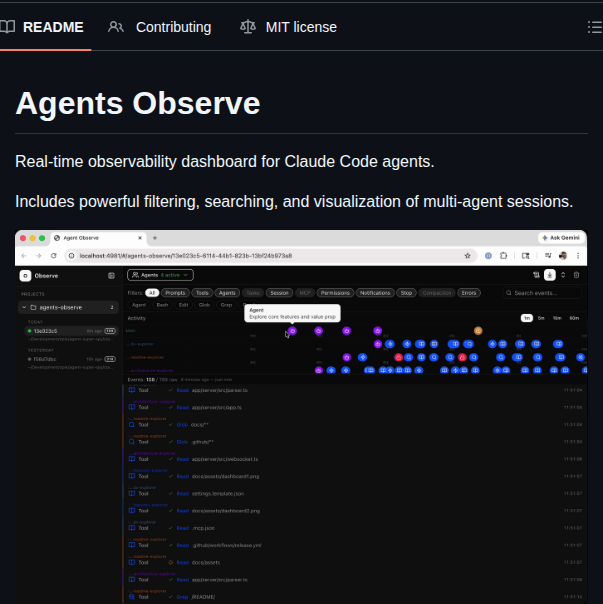Open session f56d7dbc under Yesterday
Screen dimensions: 603x604
pos(71,359)
